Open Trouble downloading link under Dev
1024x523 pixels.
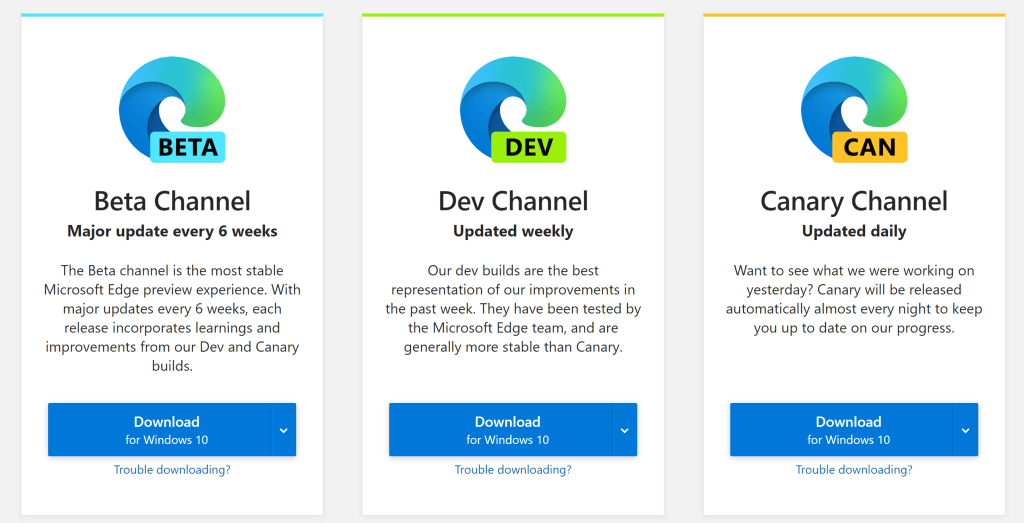(x=513, y=469)
